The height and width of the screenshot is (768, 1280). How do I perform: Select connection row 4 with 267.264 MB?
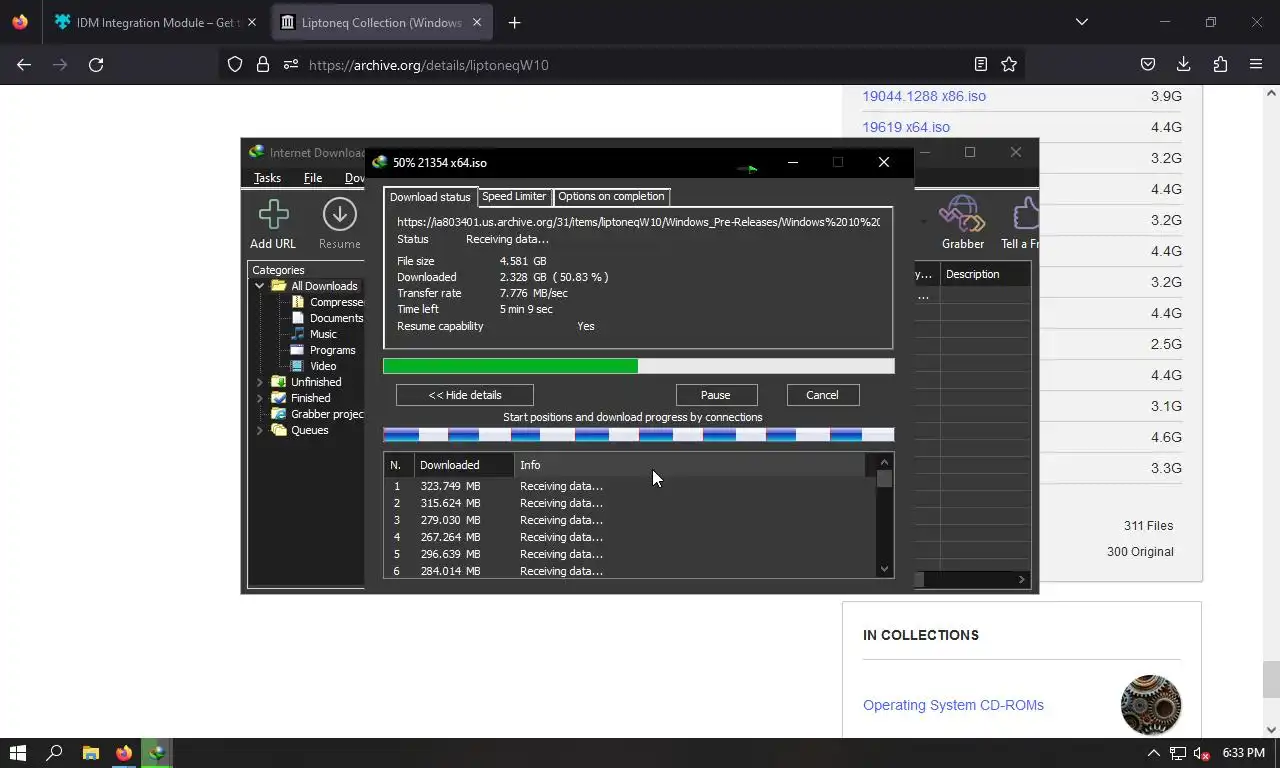[x=630, y=537]
